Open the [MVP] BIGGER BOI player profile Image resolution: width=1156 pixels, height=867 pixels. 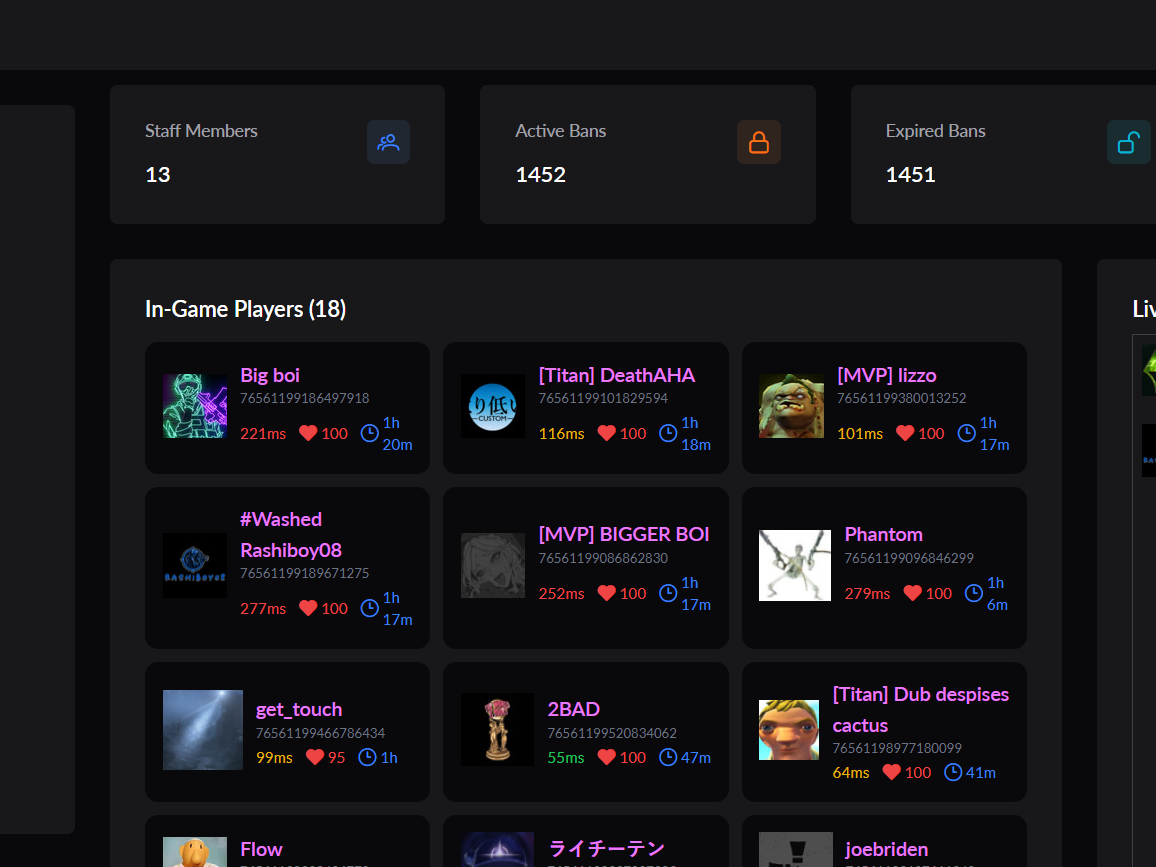point(624,535)
